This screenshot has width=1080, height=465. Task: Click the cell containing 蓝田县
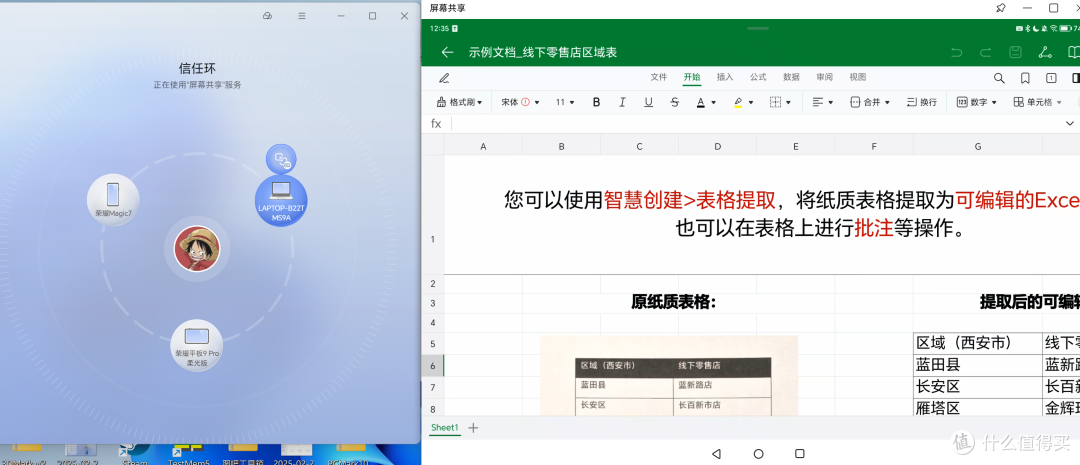tap(977, 366)
